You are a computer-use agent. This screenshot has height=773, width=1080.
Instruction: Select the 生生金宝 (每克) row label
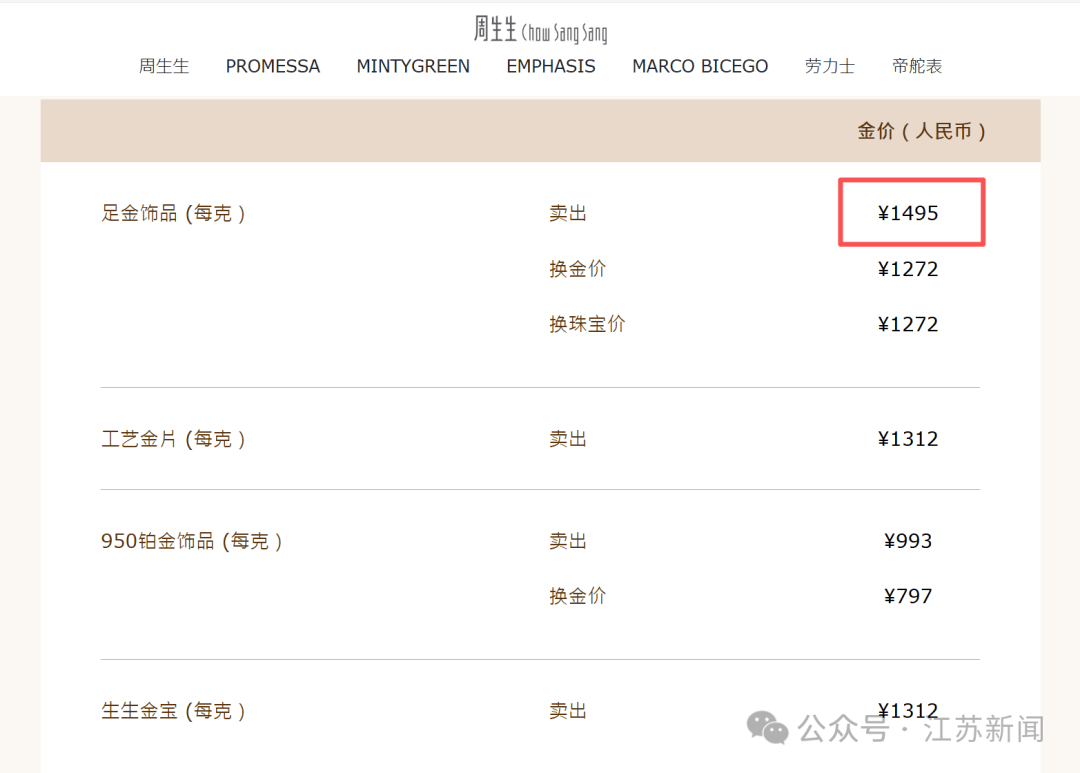point(174,711)
